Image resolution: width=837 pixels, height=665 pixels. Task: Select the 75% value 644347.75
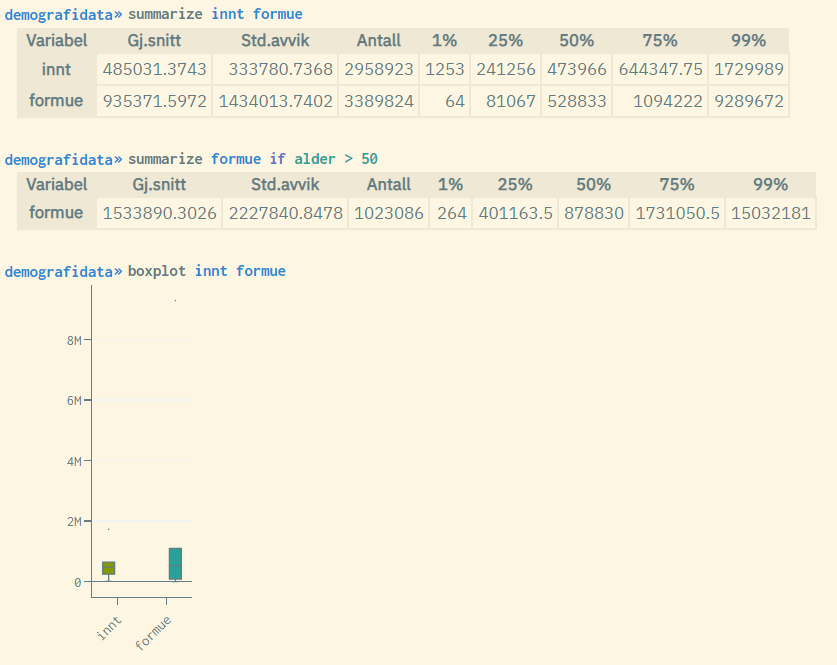(x=660, y=70)
